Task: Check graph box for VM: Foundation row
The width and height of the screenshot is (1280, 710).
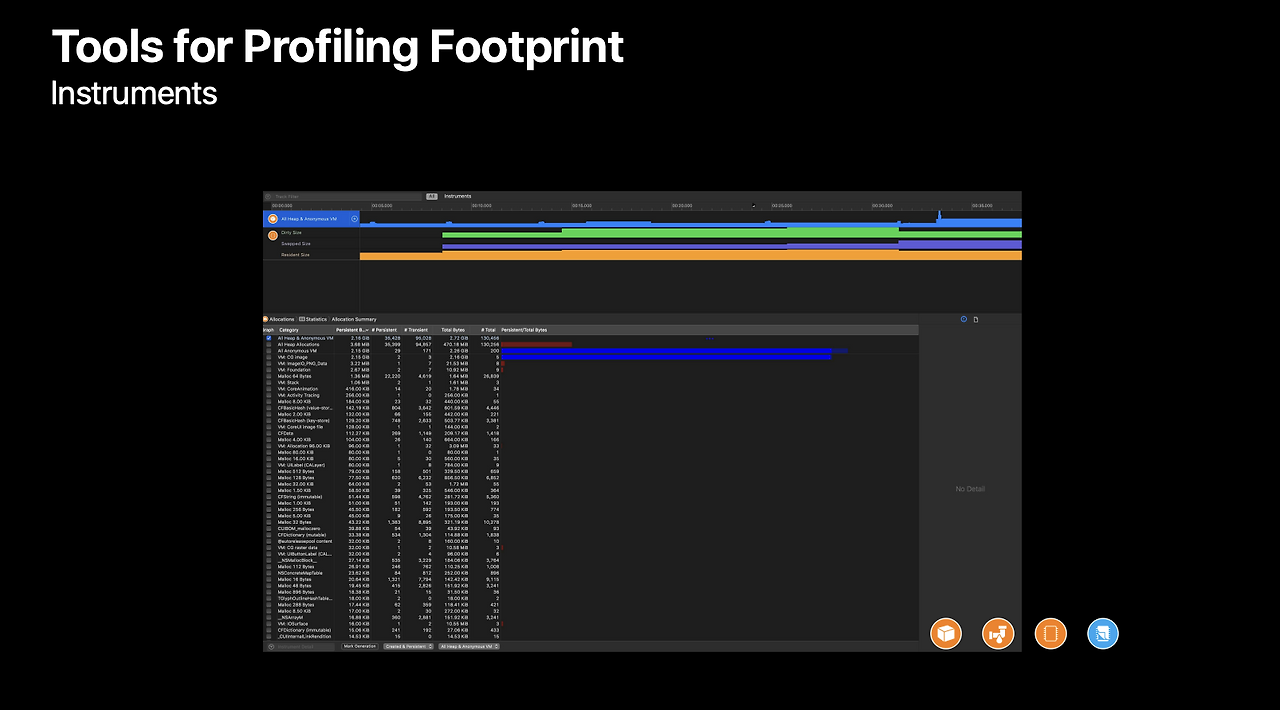Action: [x=269, y=370]
